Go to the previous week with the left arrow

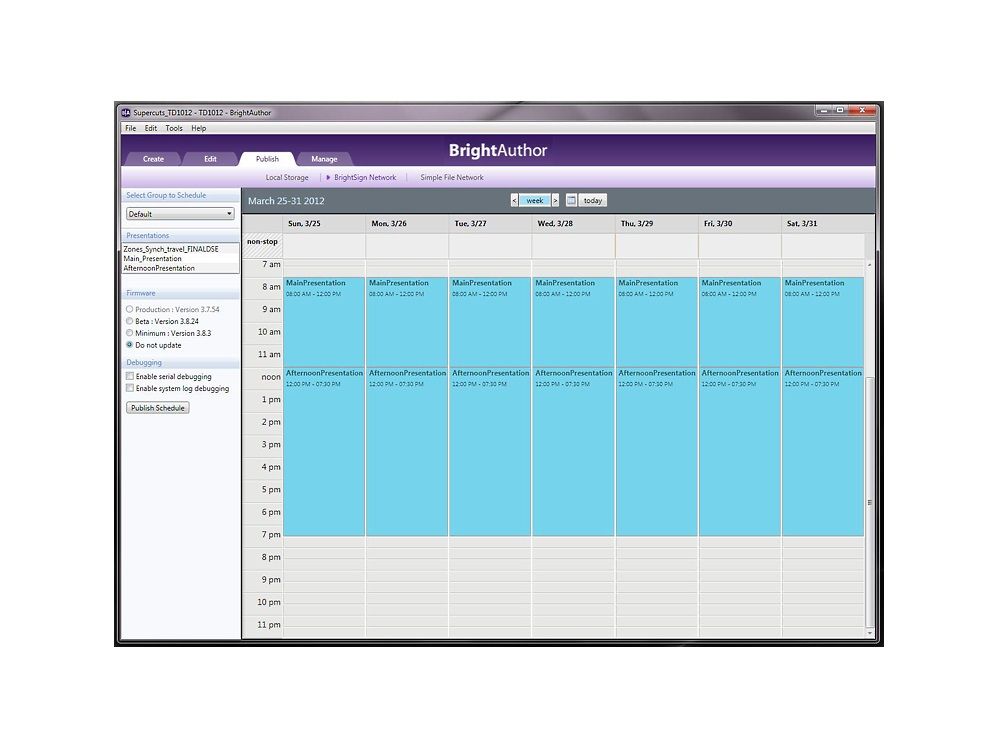[x=514, y=200]
